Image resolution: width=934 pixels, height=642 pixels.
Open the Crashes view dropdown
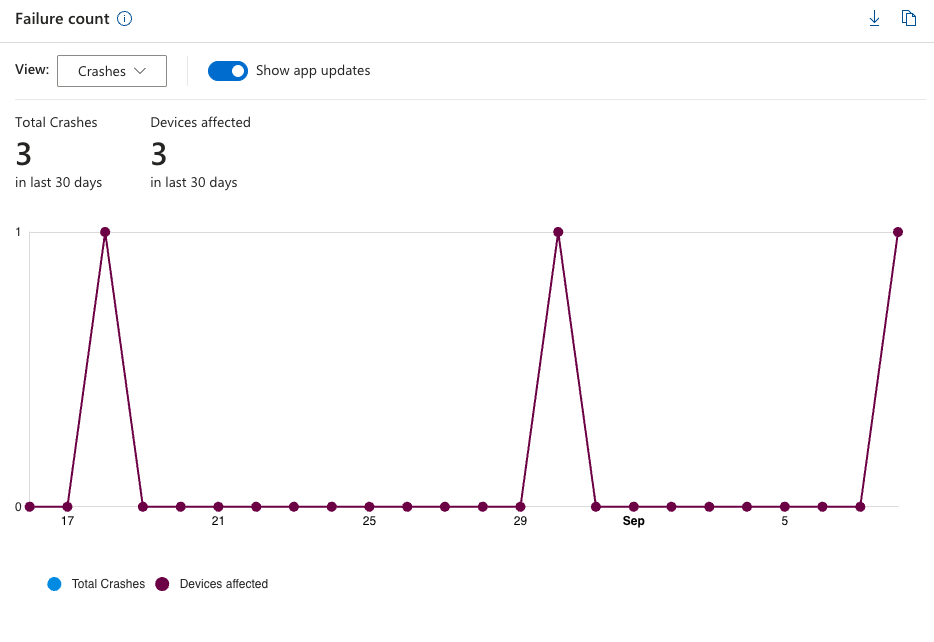(112, 71)
